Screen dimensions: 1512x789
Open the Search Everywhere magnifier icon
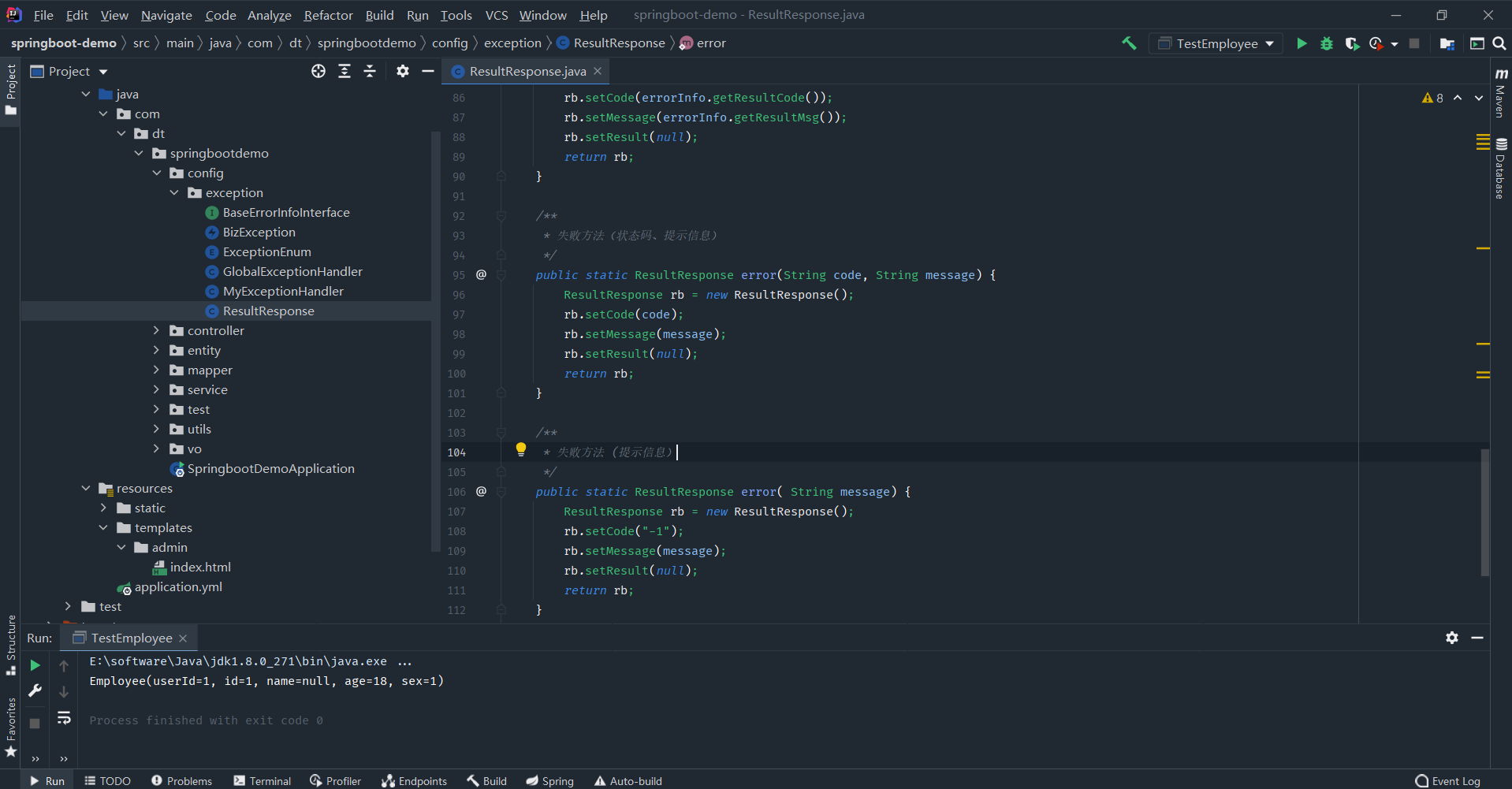point(1499,43)
